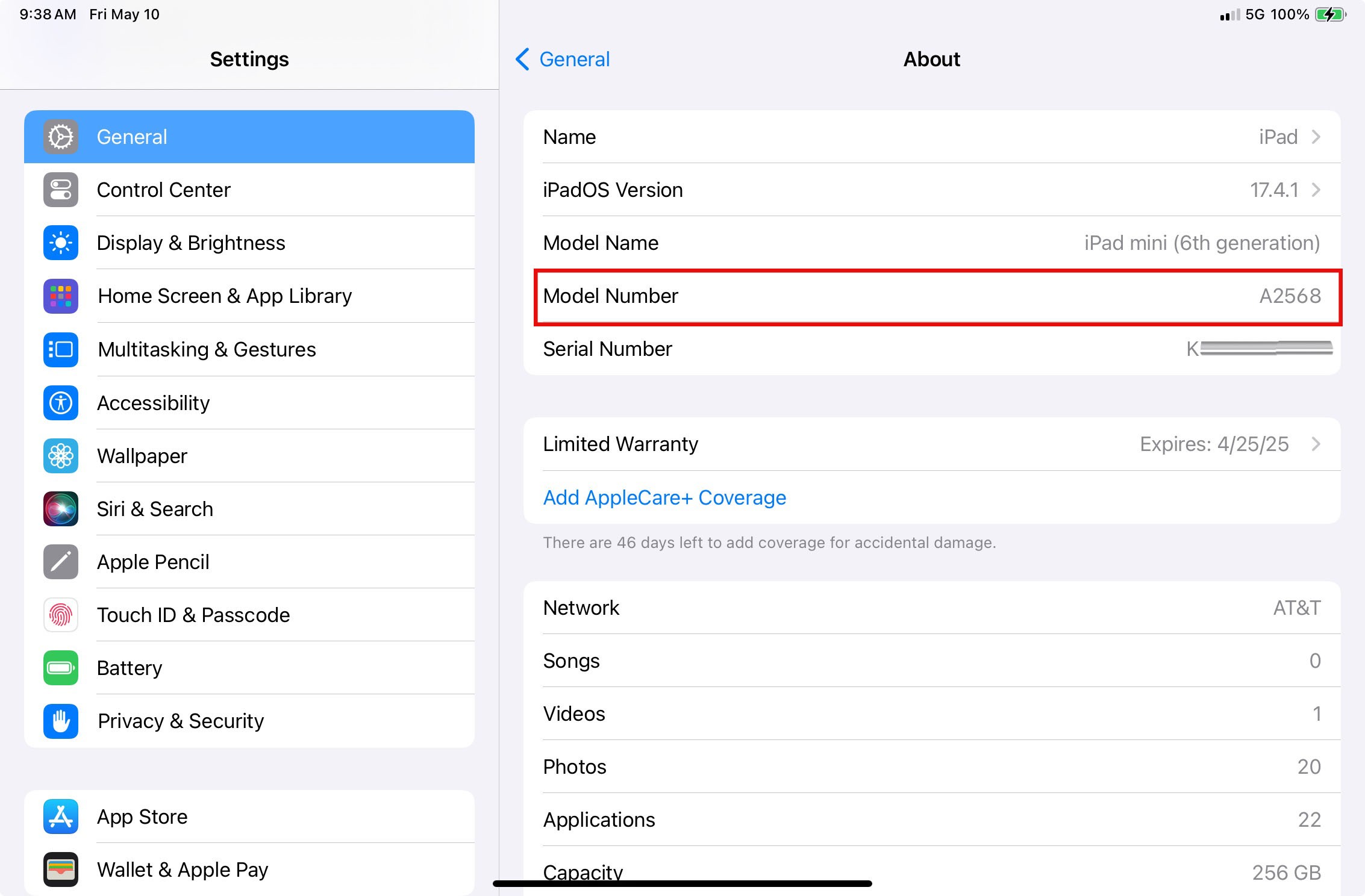
Task: Go back to General
Action: [x=563, y=59]
